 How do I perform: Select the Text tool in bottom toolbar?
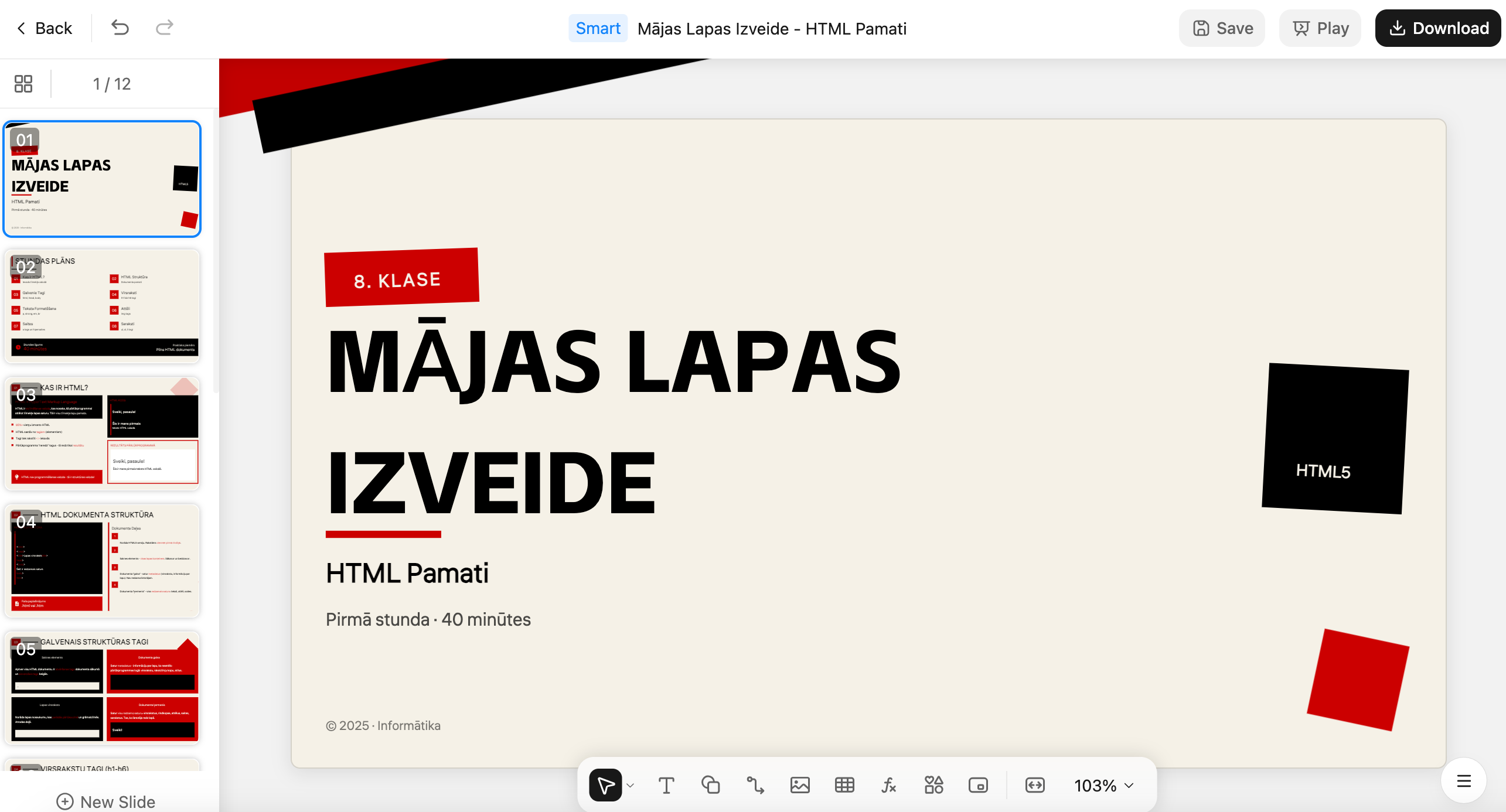[x=666, y=785]
